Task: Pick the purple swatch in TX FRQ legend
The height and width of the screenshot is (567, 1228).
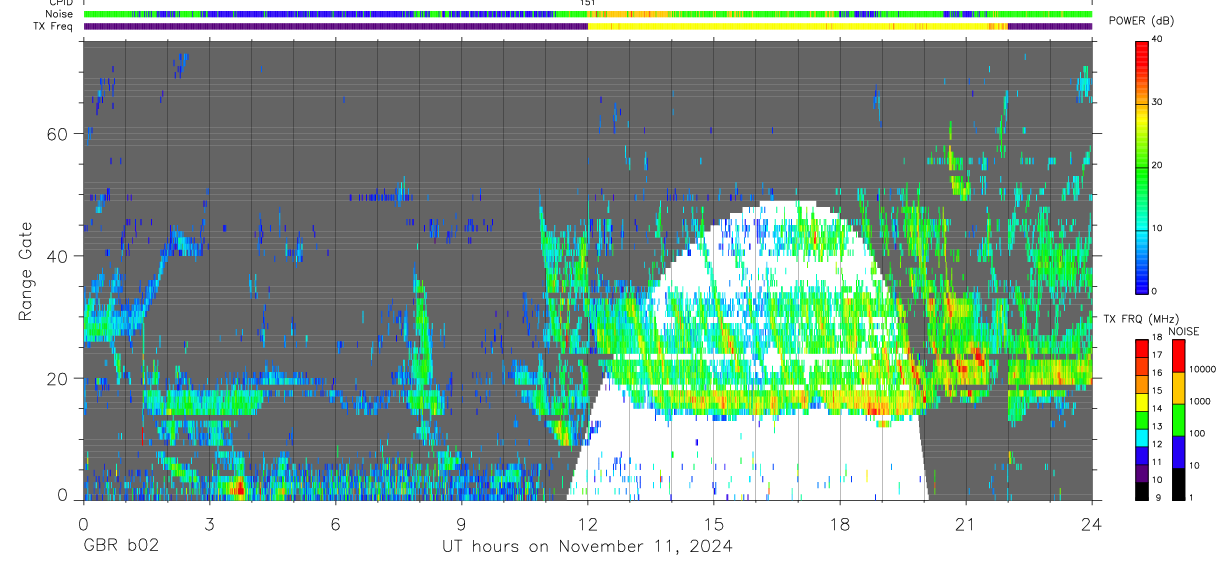Action: [1141, 474]
